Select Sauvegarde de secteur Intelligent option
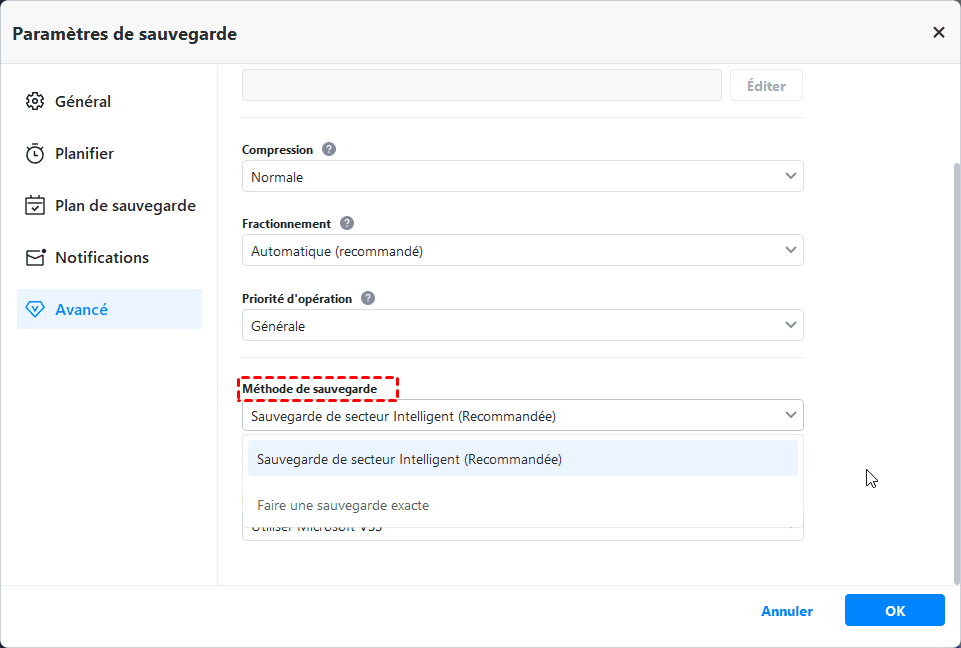Viewport: 961px width, 648px height. (522, 459)
